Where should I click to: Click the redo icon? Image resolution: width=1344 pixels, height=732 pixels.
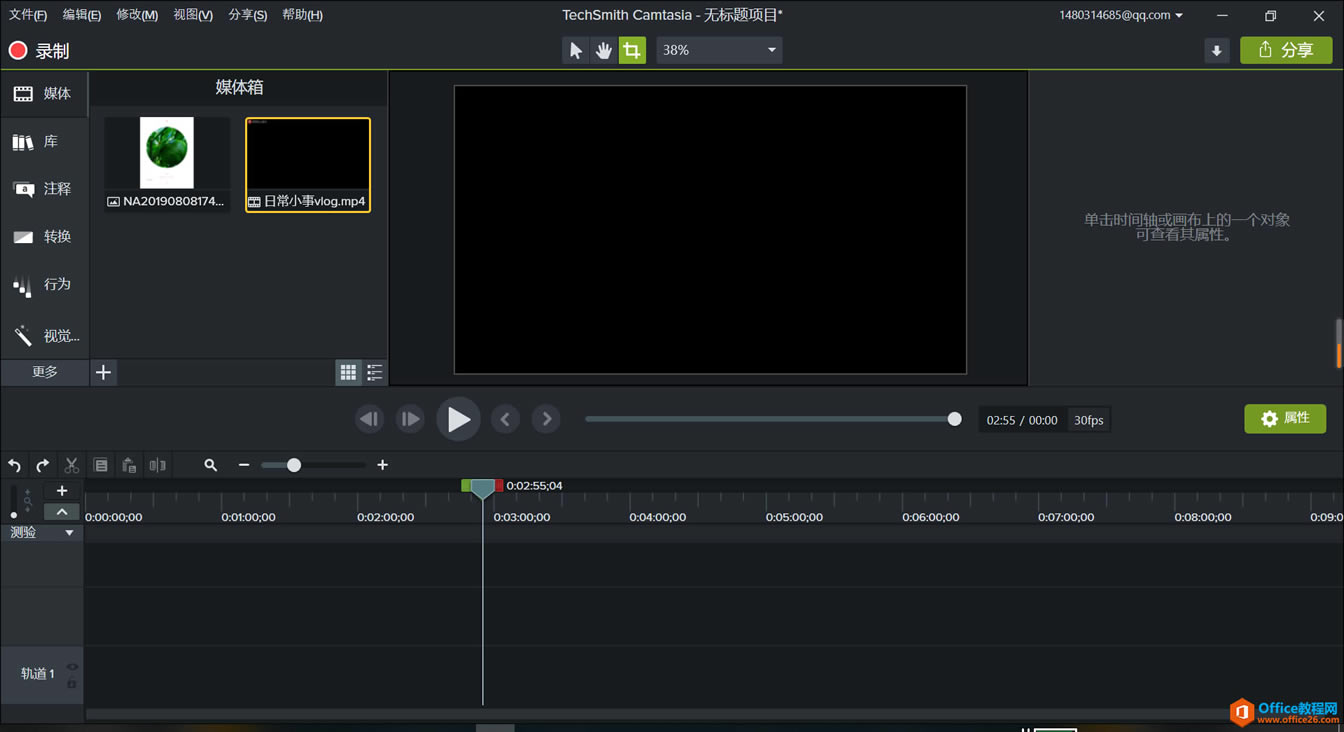coord(42,465)
